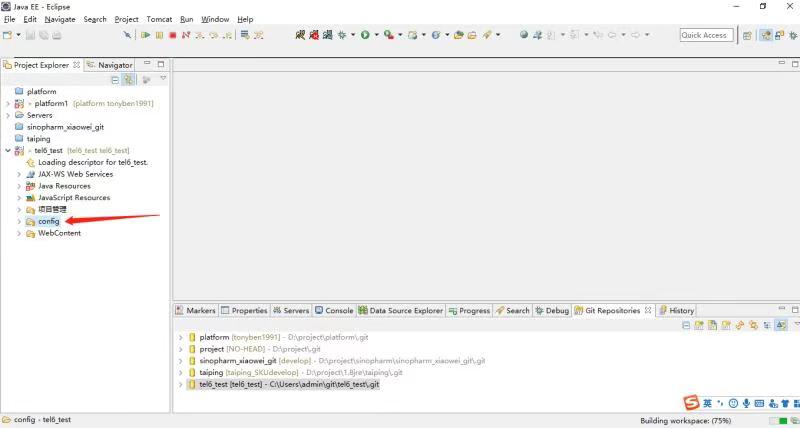Select the JavaScript Resources item
800x428 pixels.
tap(74, 197)
